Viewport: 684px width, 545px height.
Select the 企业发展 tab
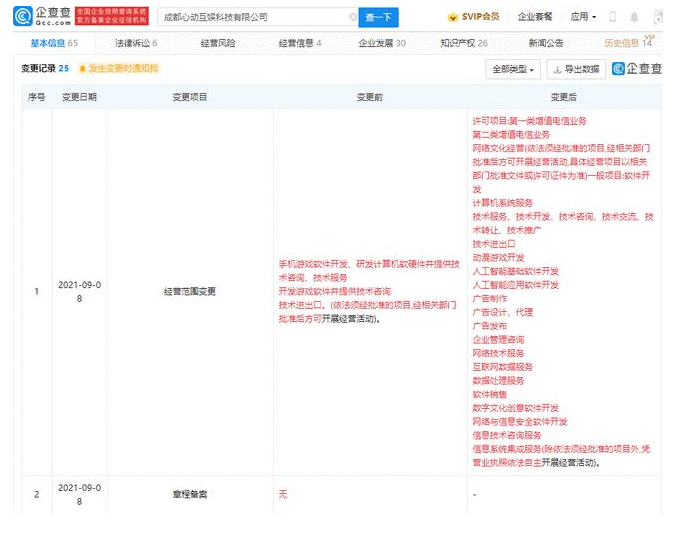pyautogui.click(x=381, y=43)
